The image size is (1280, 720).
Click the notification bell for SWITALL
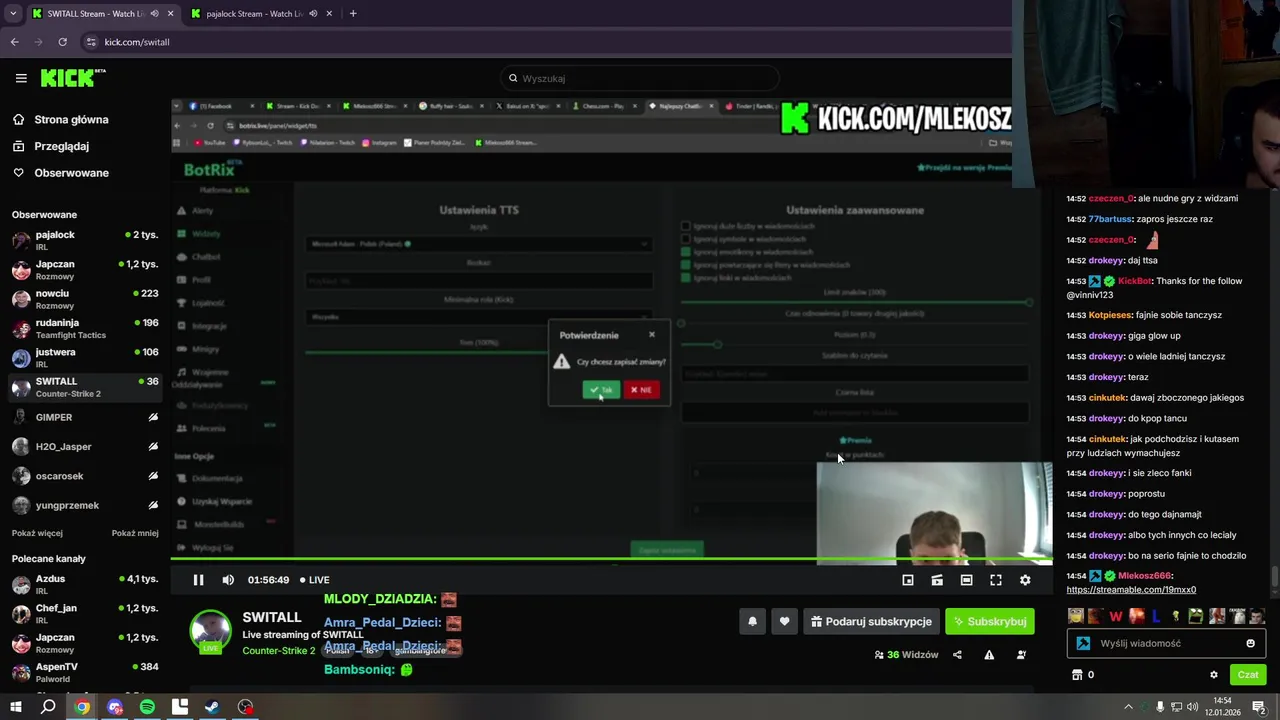[x=753, y=622]
